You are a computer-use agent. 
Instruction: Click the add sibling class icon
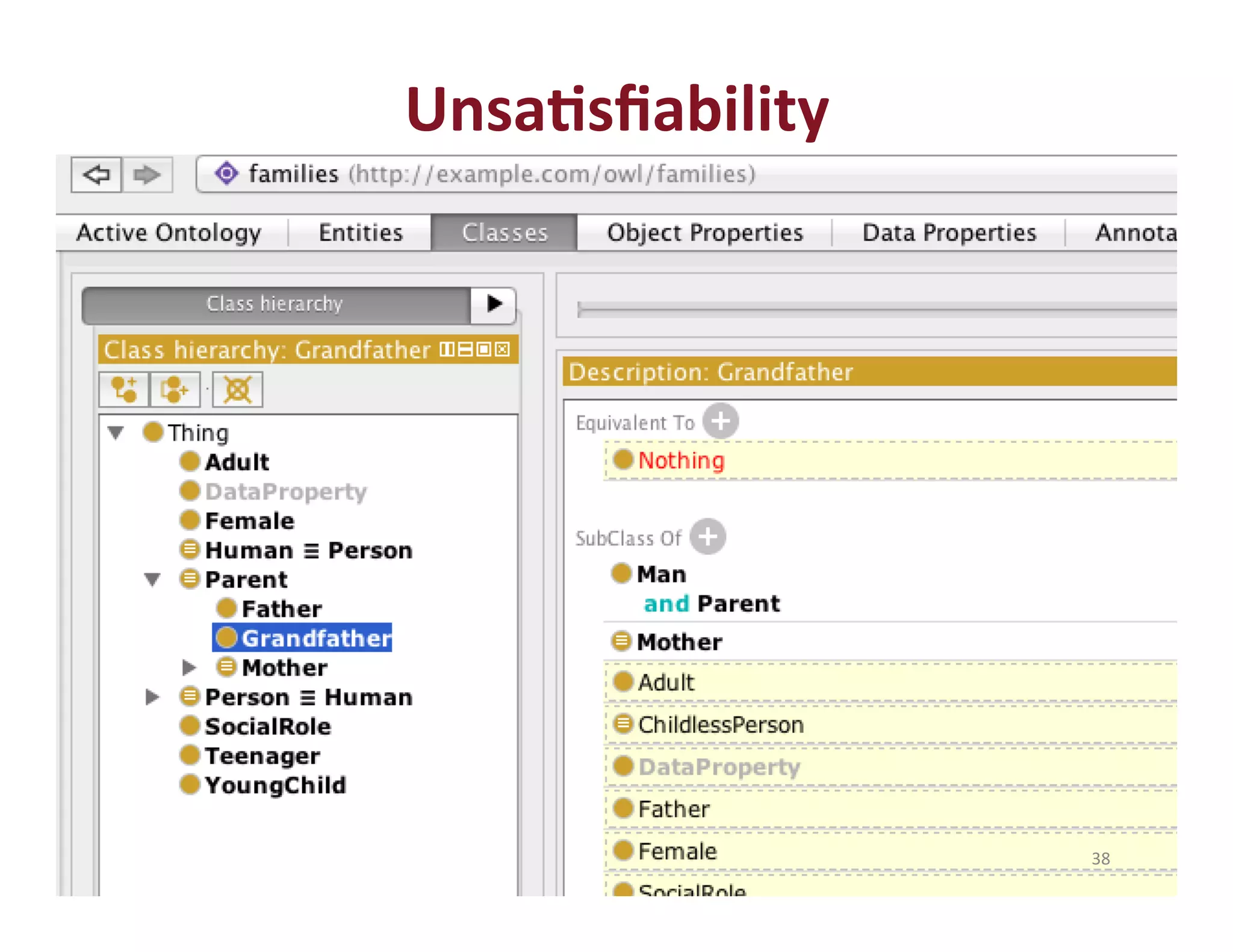point(175,390)
